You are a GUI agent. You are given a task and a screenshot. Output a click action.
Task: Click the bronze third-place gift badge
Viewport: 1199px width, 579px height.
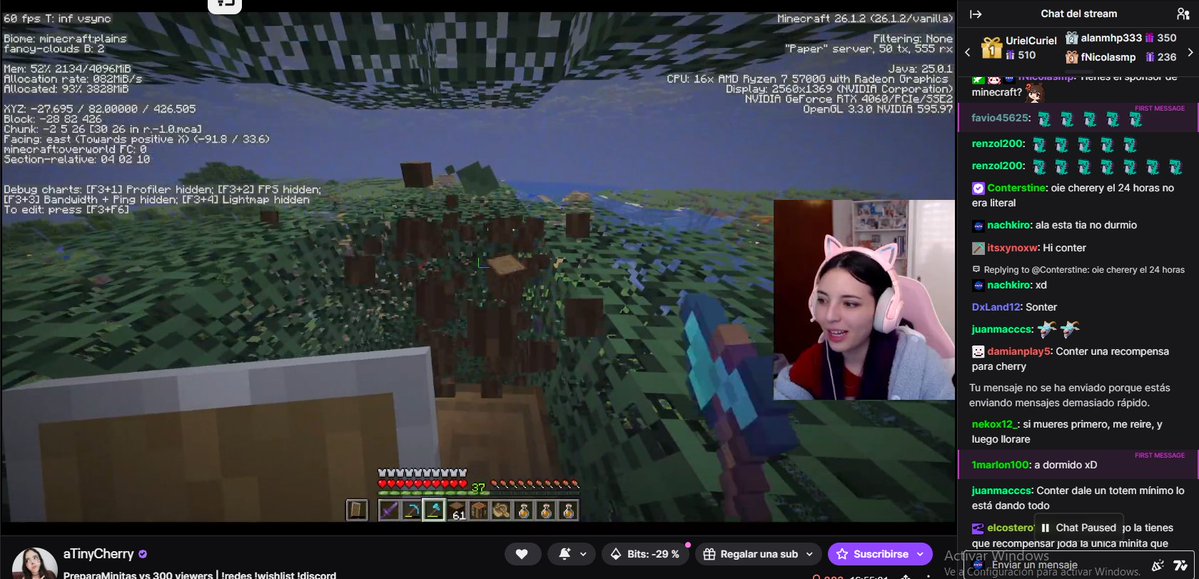[1072, 57]
